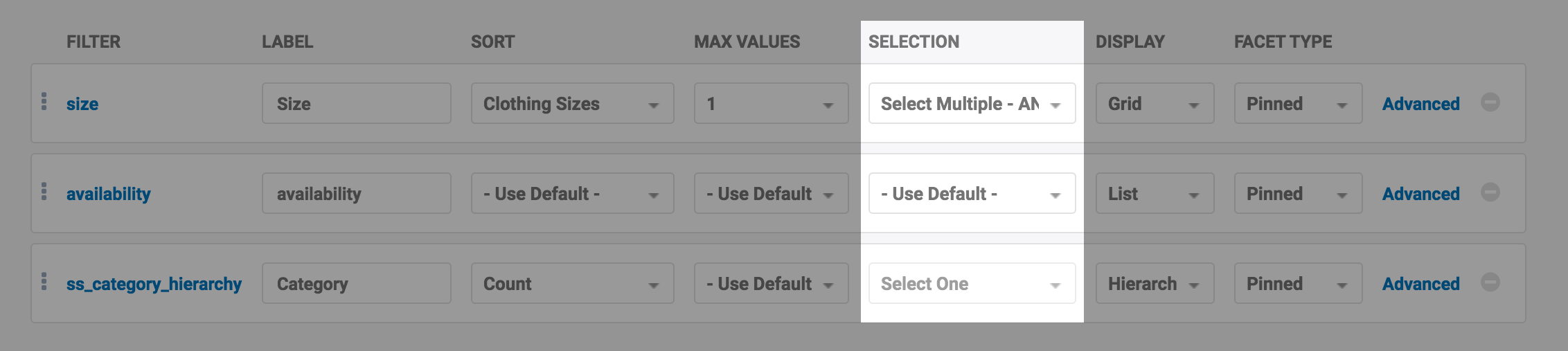1568x351 pixels.
Task: Click the drag handle for size row
Action: [x=44, y=102]
